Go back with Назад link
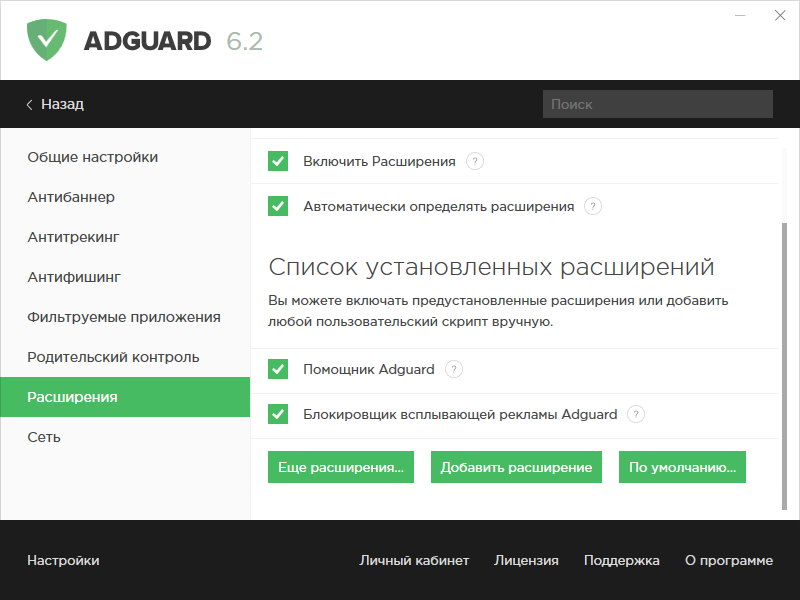 (62, 104)
